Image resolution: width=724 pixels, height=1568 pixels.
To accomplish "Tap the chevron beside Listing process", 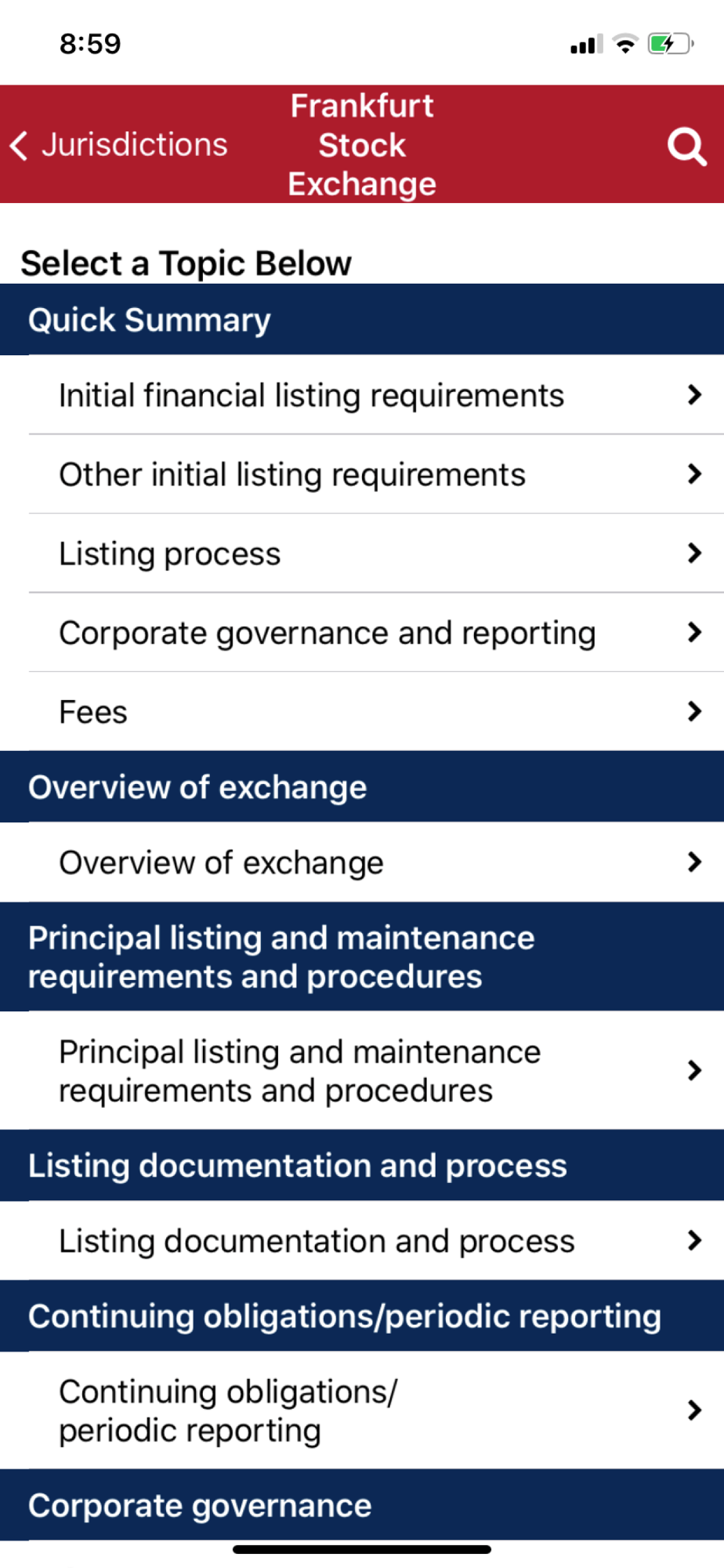I will (694, 553).
